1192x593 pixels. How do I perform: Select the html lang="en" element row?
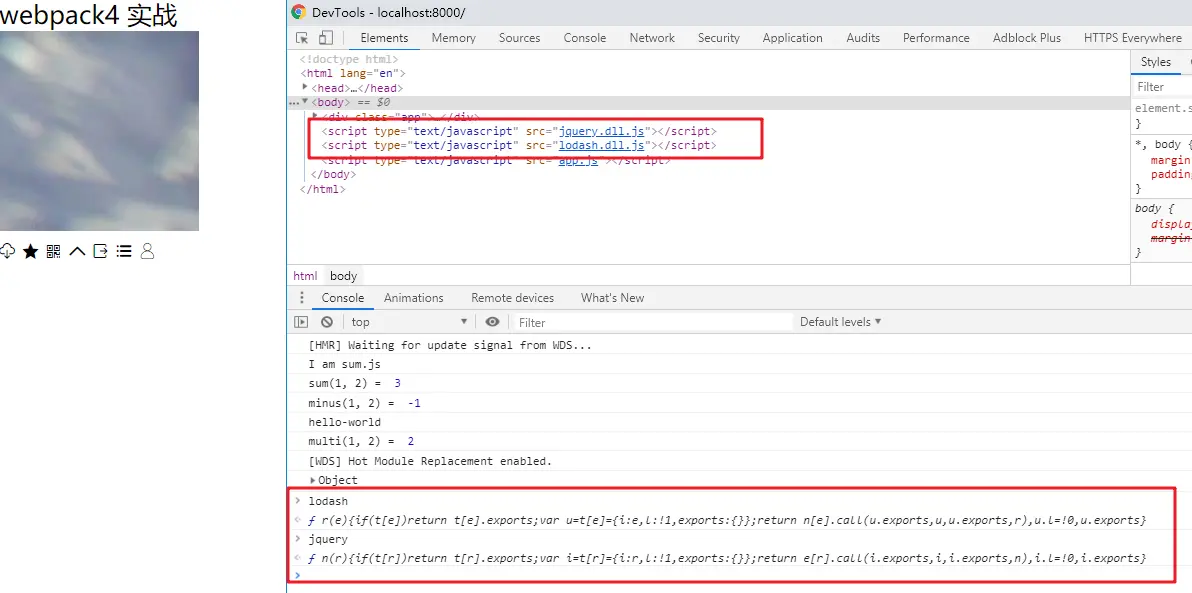click(x=353, y=74)
